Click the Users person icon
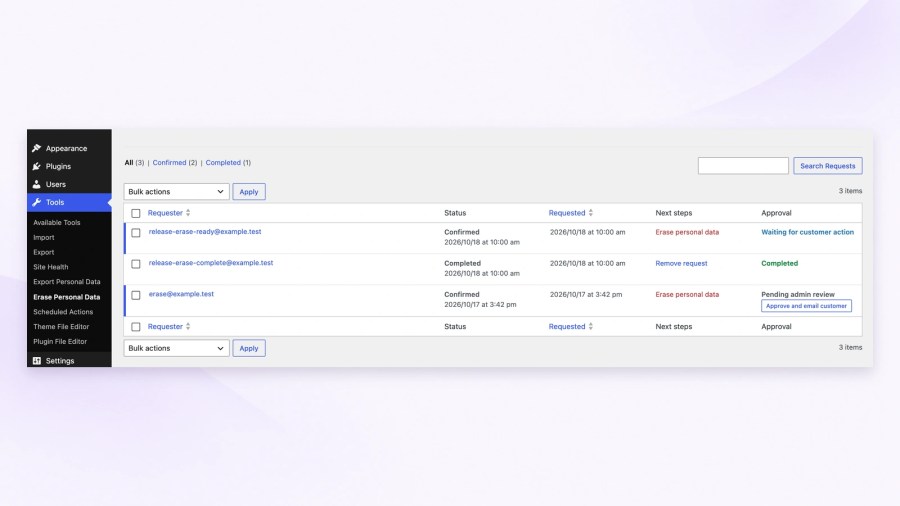 [x=37, y=184]
